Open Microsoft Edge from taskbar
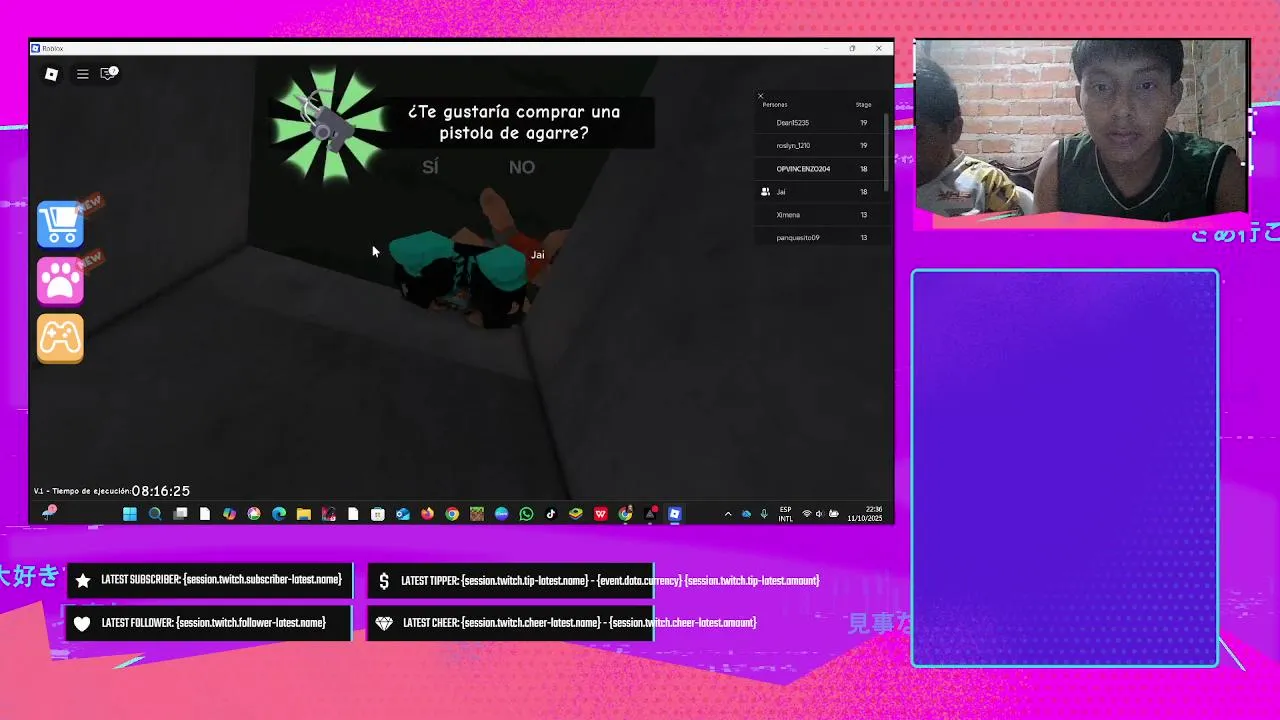The width and height of the screenshot is (1280, 720). coord(279,514)
